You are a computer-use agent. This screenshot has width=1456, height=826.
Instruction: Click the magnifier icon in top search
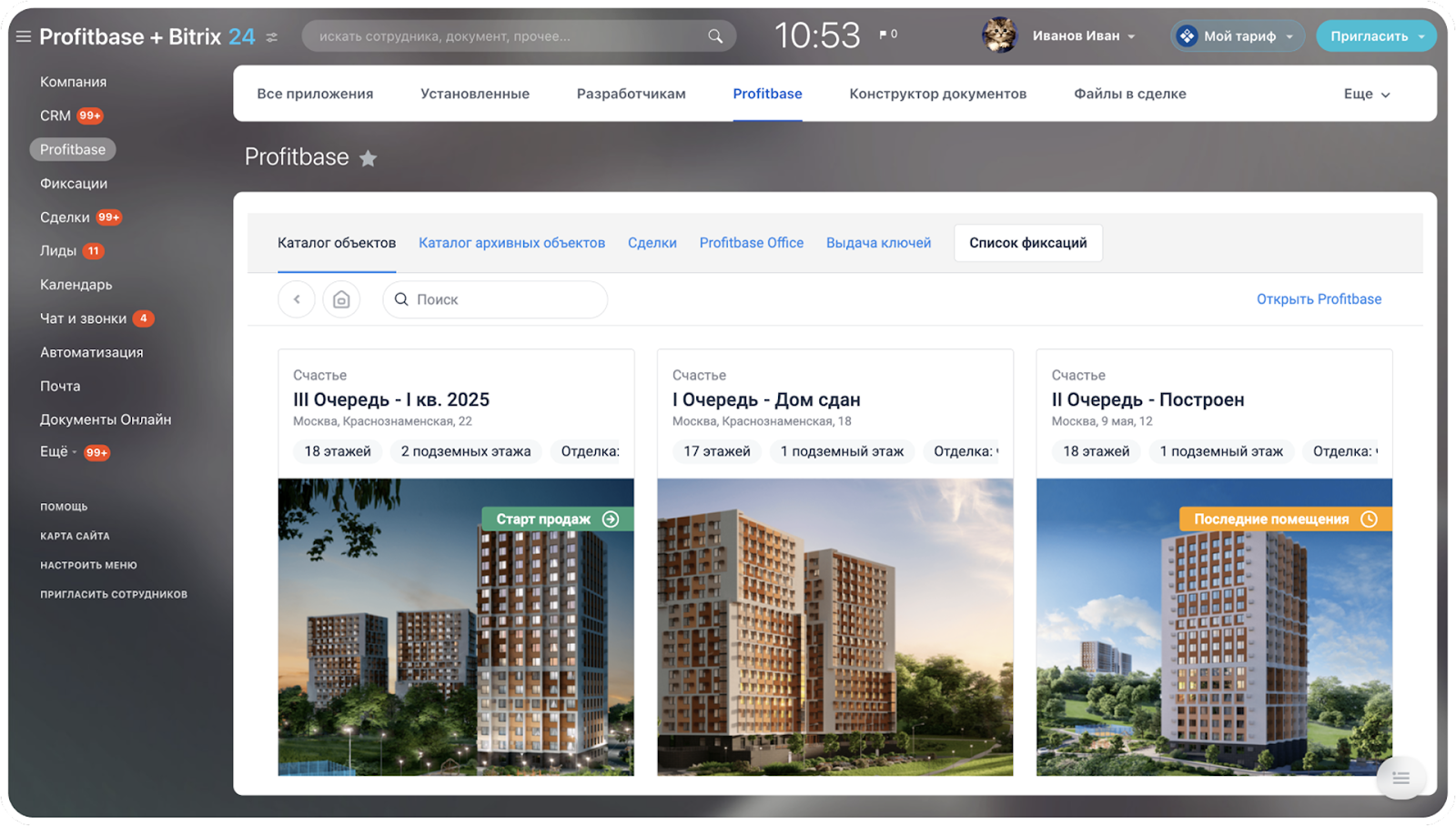pyautogui.click(x=715, y=36)
